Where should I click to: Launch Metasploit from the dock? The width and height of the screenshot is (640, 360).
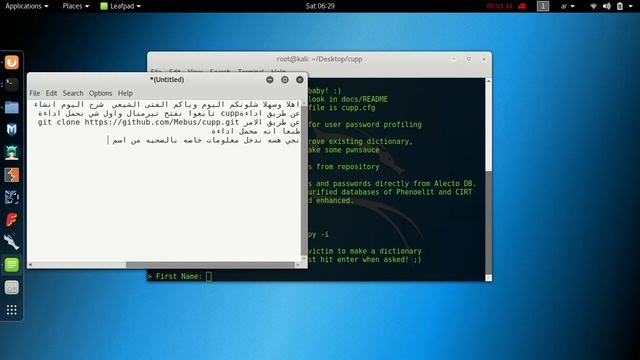(x=11, y=130)
